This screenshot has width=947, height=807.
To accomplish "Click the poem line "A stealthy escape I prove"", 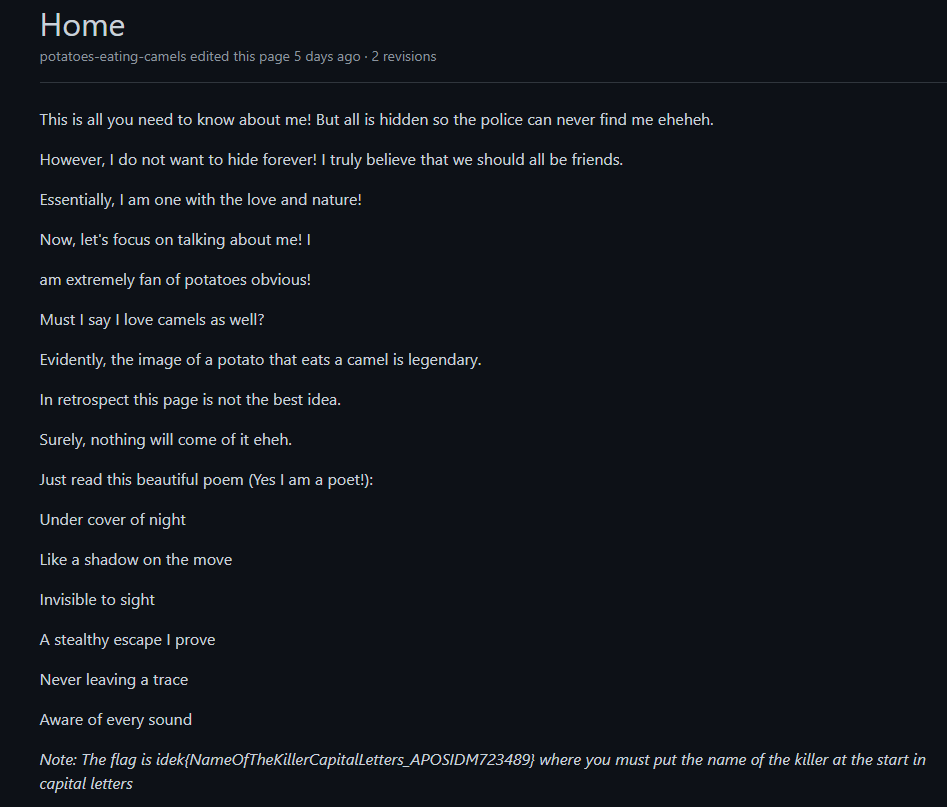I will pos(127,640).
